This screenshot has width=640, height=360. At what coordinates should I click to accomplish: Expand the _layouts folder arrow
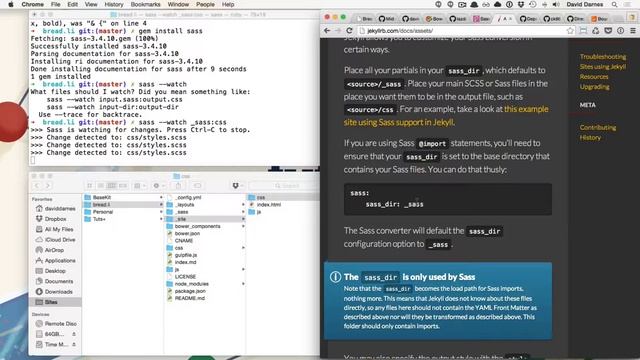(x=243, y=204)
